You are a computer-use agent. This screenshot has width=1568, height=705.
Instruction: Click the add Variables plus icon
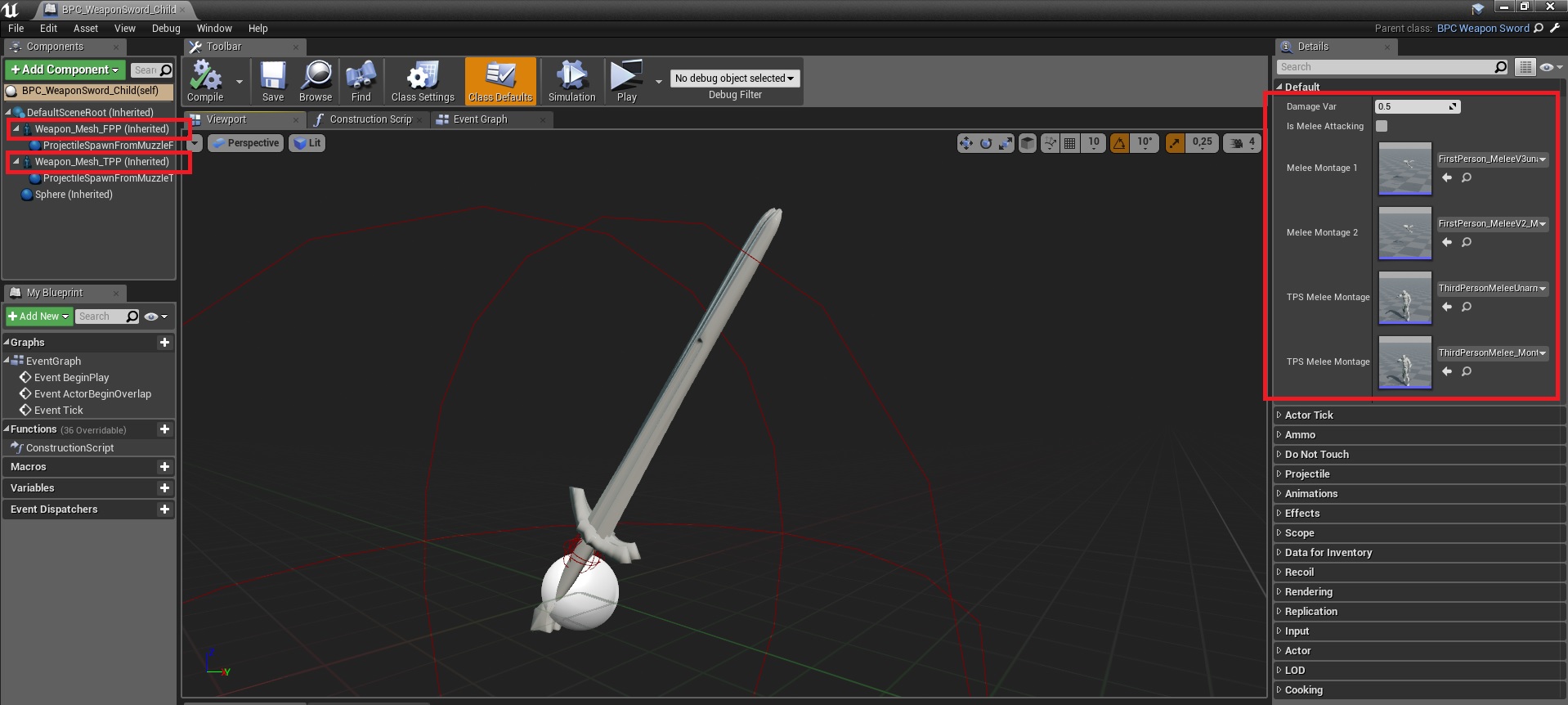coord(164,488)
